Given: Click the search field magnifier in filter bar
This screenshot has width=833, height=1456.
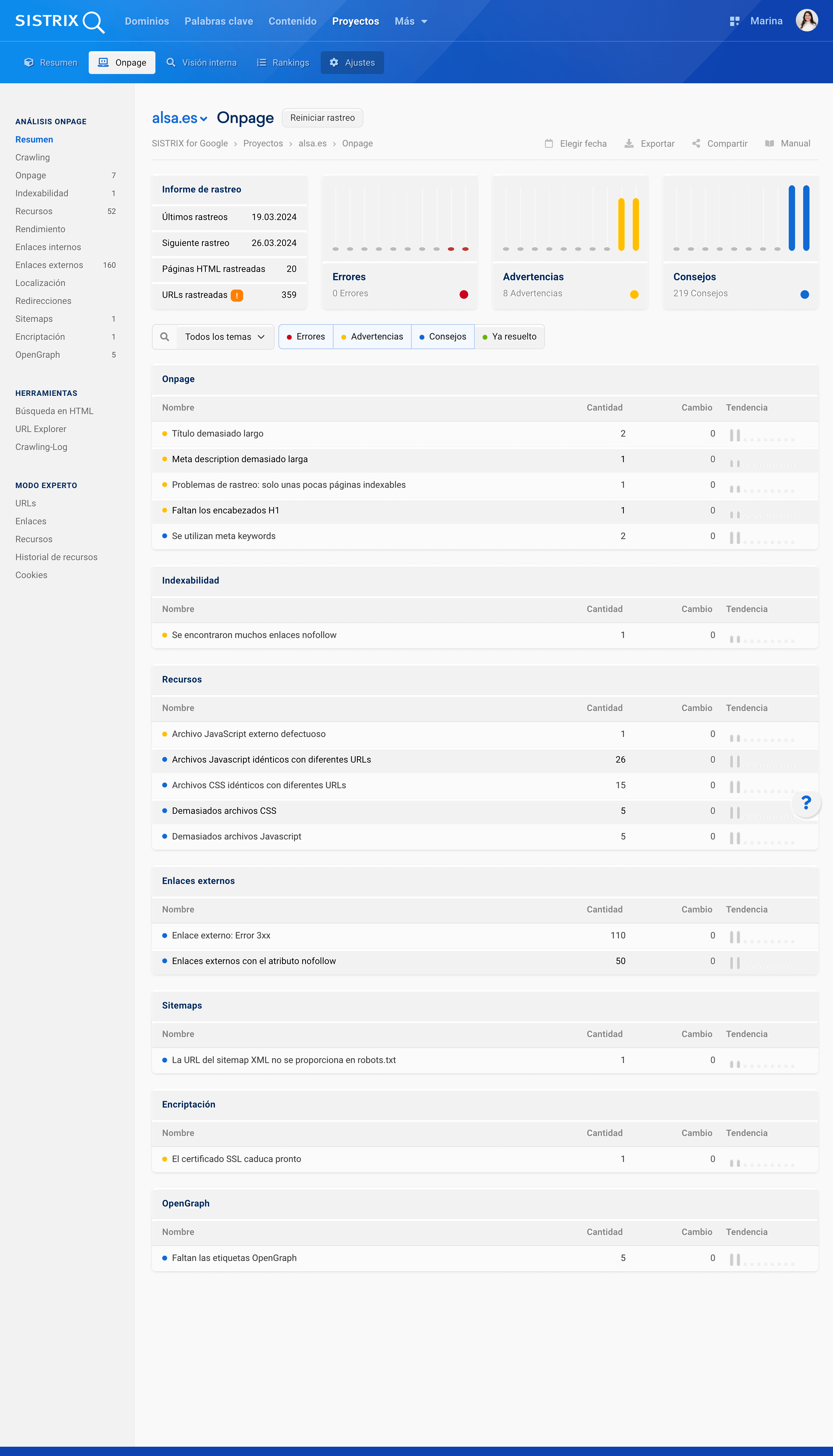Looking at the screenshot, I should [x=165, y=337].
